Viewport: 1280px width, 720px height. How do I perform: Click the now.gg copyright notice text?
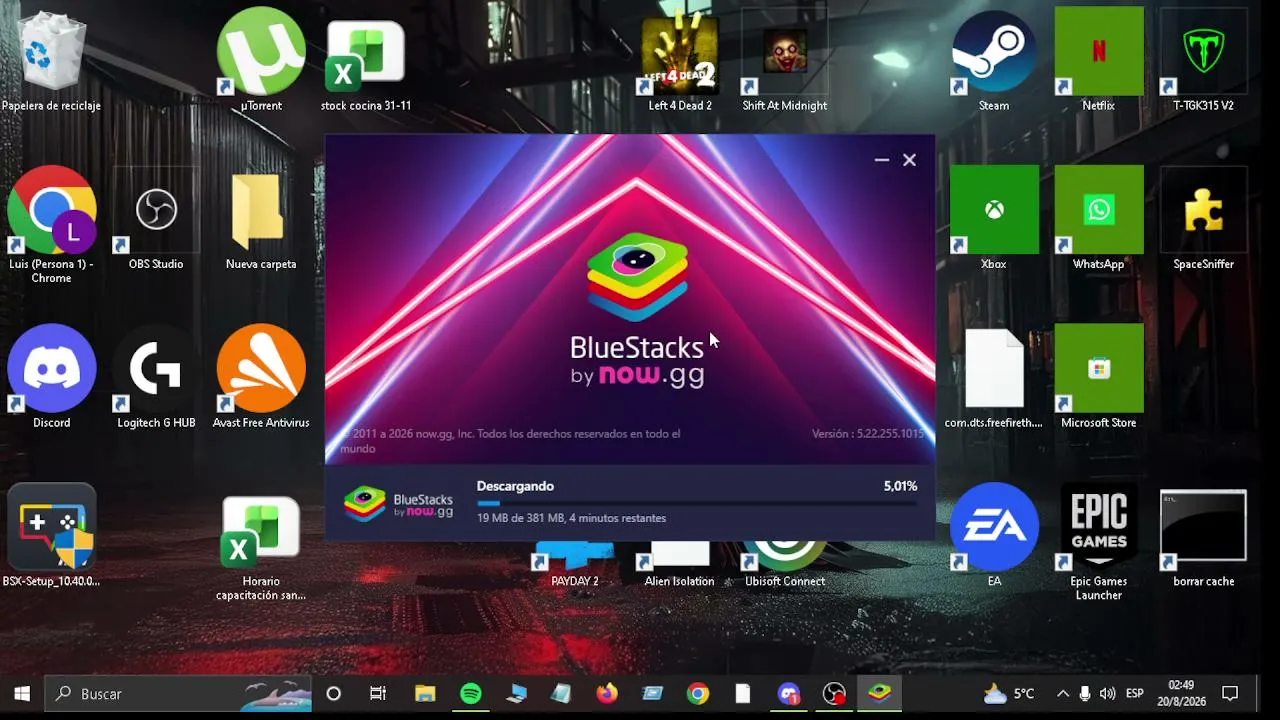coord(510,441)
